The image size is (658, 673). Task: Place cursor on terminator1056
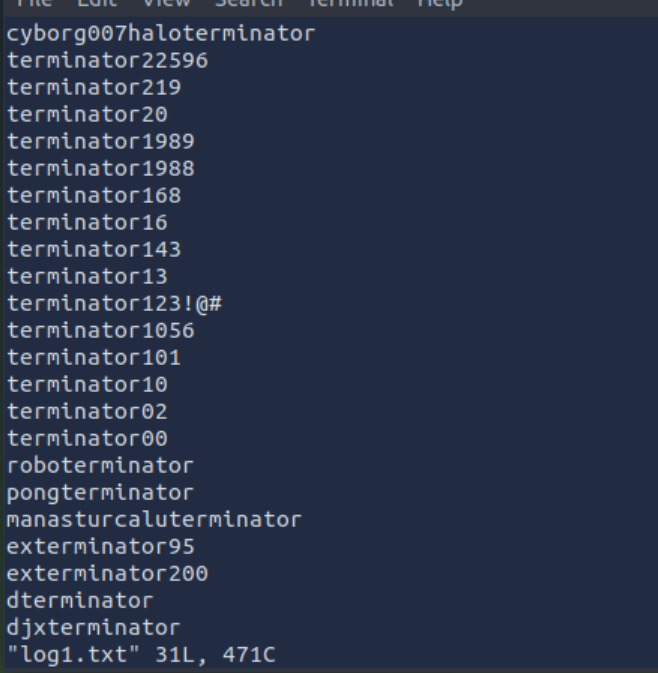(100, 330)
